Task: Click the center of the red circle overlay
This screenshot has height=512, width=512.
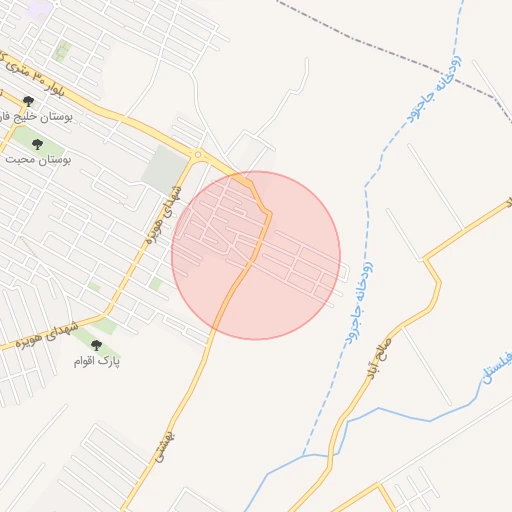Action: [x=256, y=255]
